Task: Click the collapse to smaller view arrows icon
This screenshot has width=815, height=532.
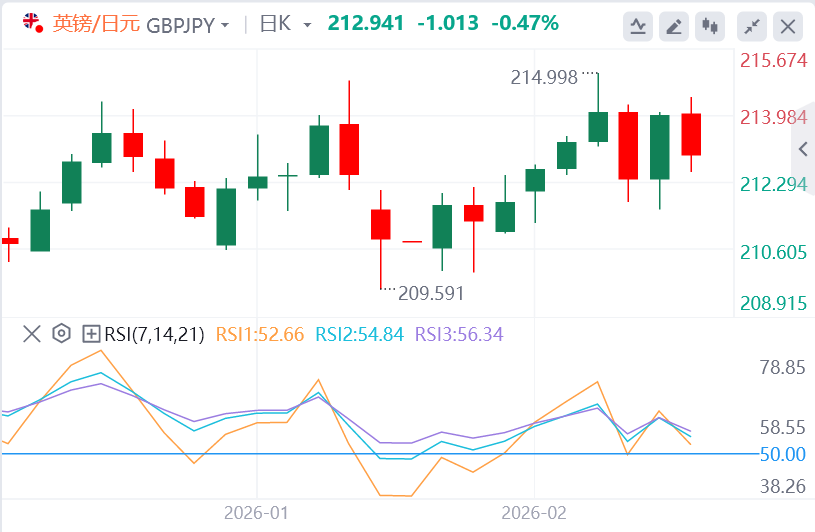Action: tap(752, 26)
